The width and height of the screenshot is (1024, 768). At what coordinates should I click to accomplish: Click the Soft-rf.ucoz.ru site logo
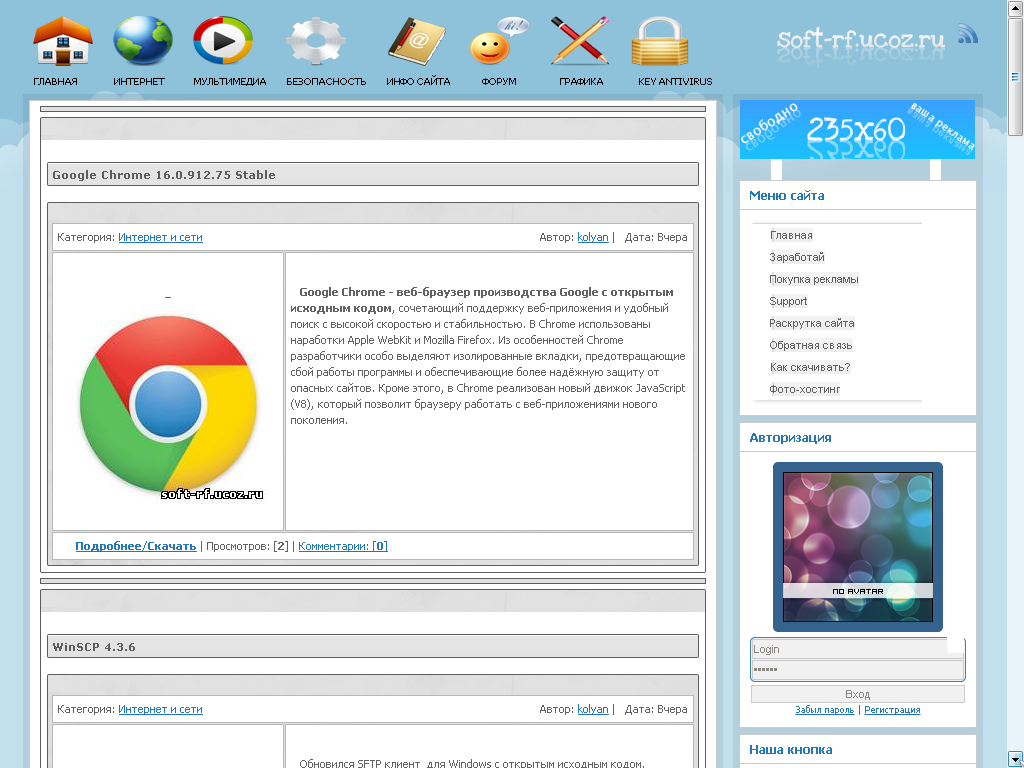(860, 40)
